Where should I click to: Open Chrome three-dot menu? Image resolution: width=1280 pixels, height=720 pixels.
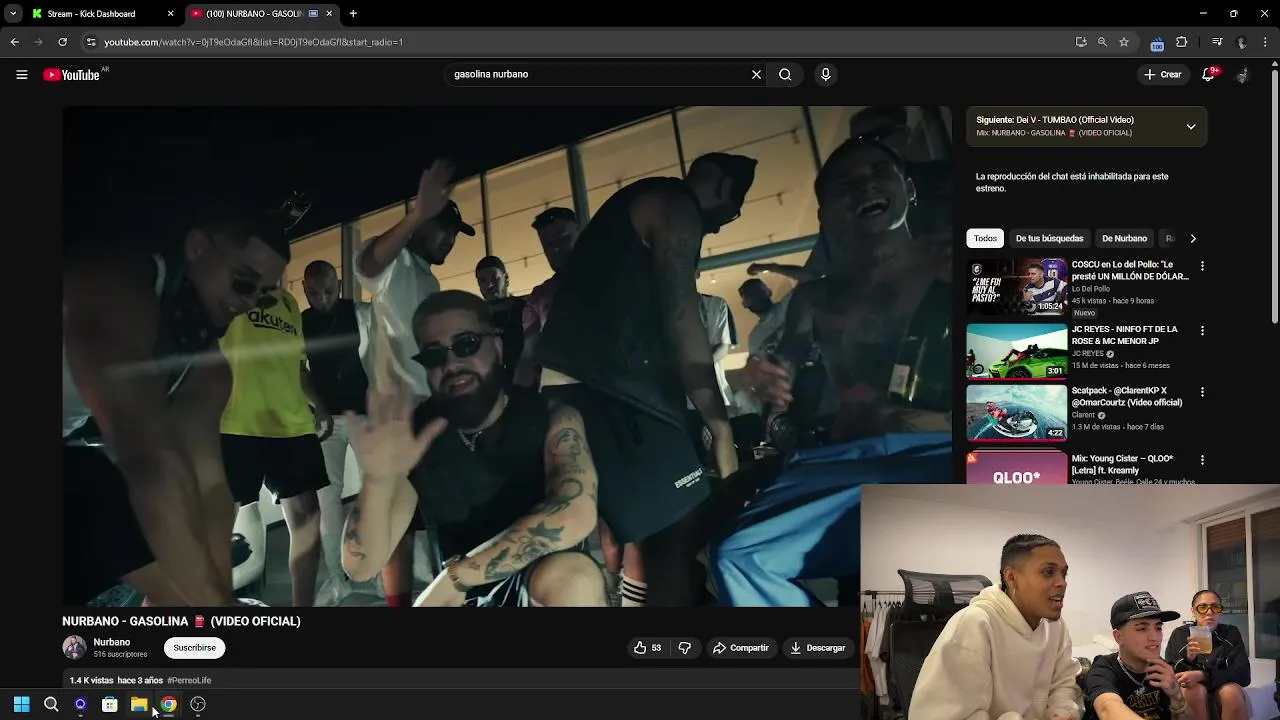pyautogui.click(x=1266, y=42)
